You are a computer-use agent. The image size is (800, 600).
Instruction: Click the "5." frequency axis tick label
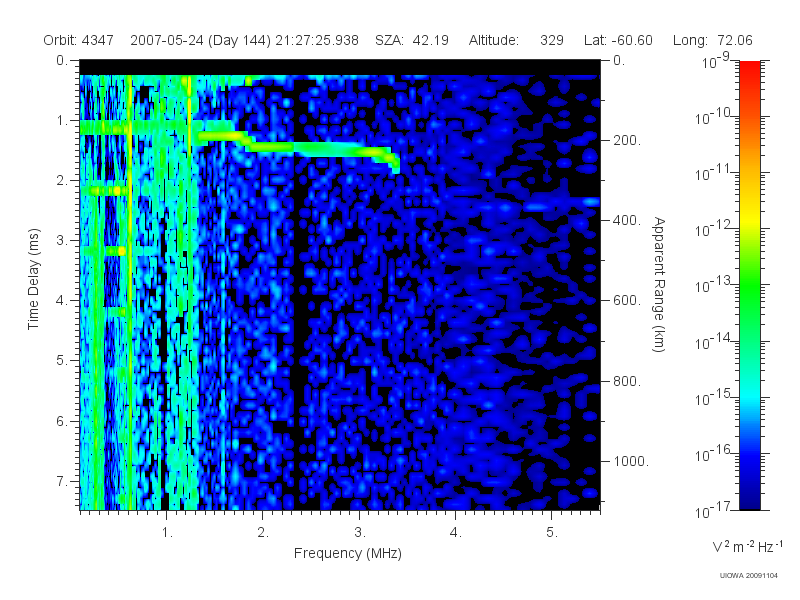coord(552,532)
